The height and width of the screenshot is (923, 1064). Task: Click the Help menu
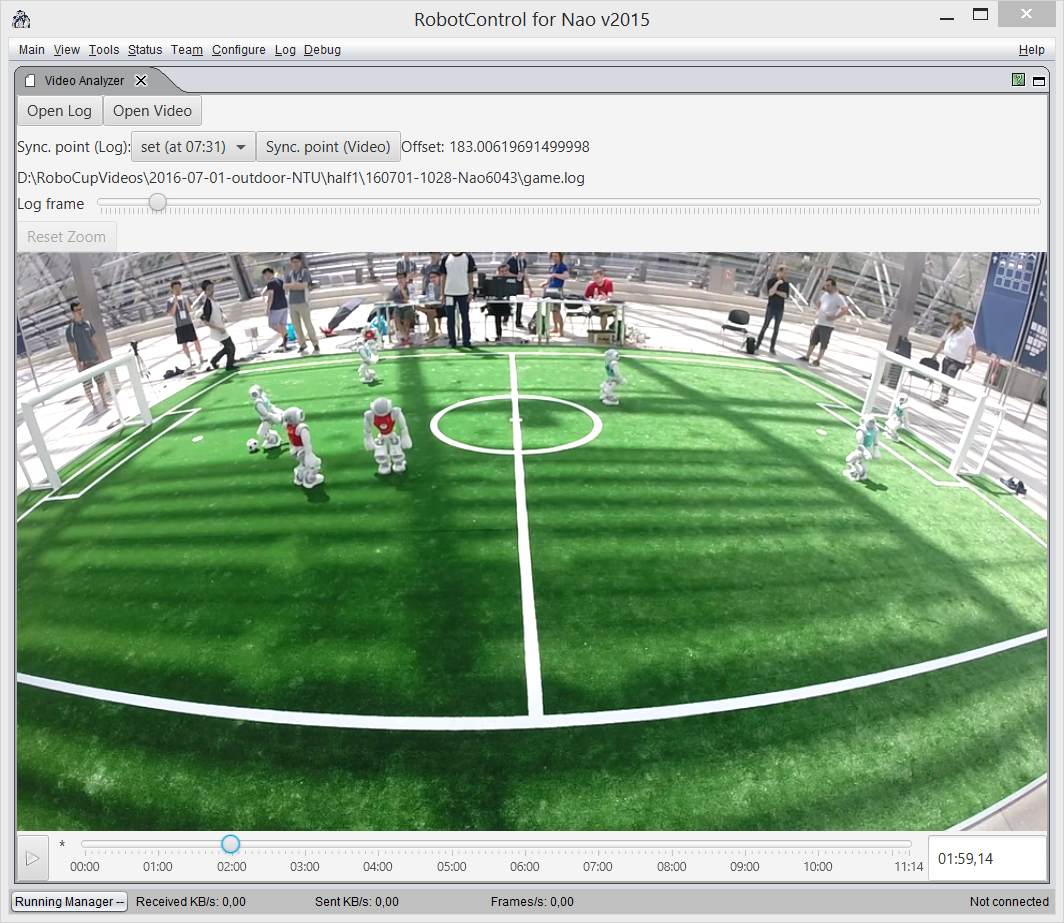(1031, 50)
